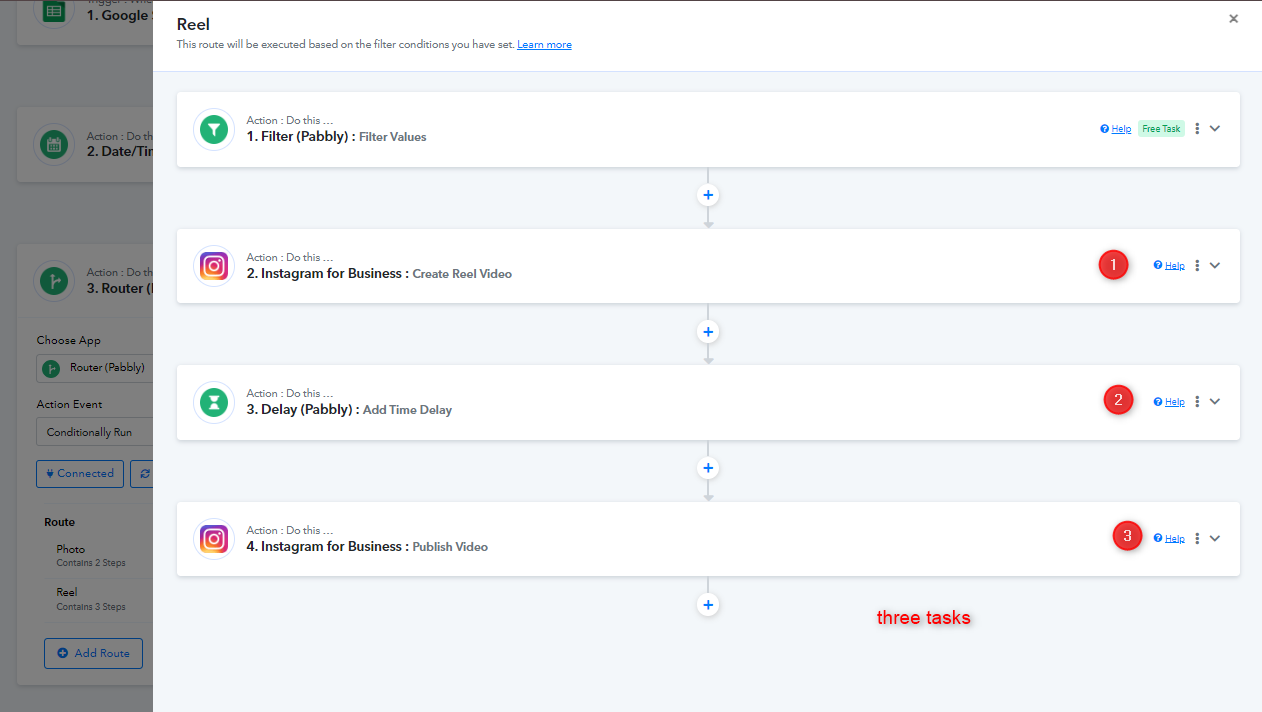Viewport: 1262px width, 712px height.
Task: Click the refresh button beside Connected
Action: [142, 474]
